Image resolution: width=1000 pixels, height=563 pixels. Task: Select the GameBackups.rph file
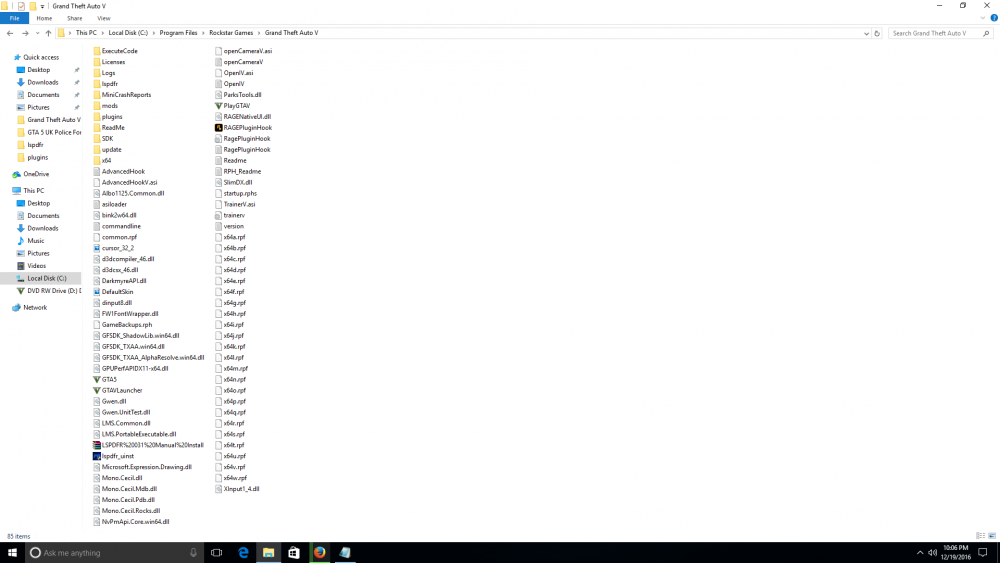click(122, 325)
